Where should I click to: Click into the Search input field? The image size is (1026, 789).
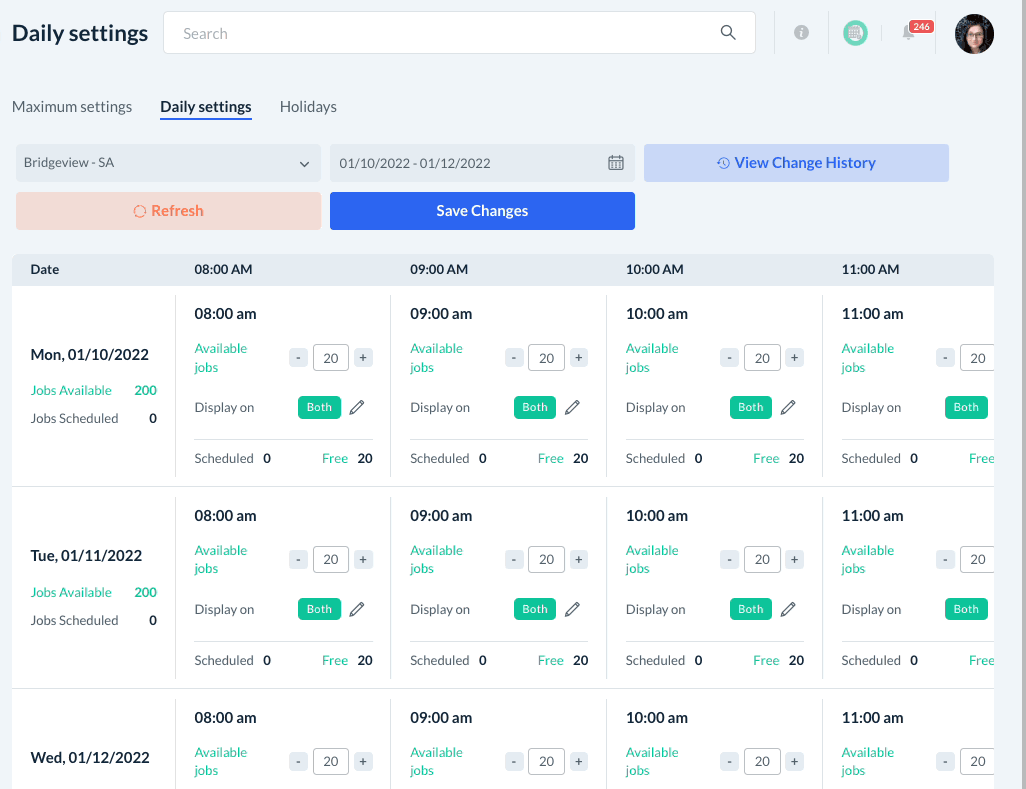[440, 33]
